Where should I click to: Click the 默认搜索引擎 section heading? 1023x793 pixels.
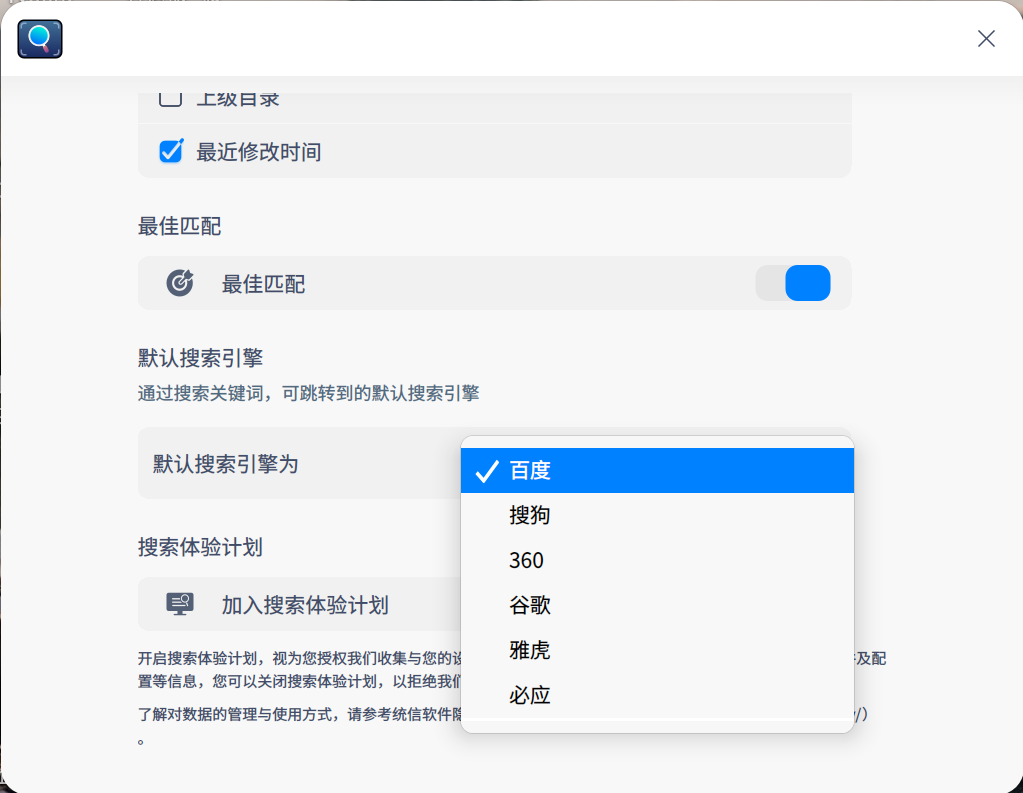tap(200, 358)
